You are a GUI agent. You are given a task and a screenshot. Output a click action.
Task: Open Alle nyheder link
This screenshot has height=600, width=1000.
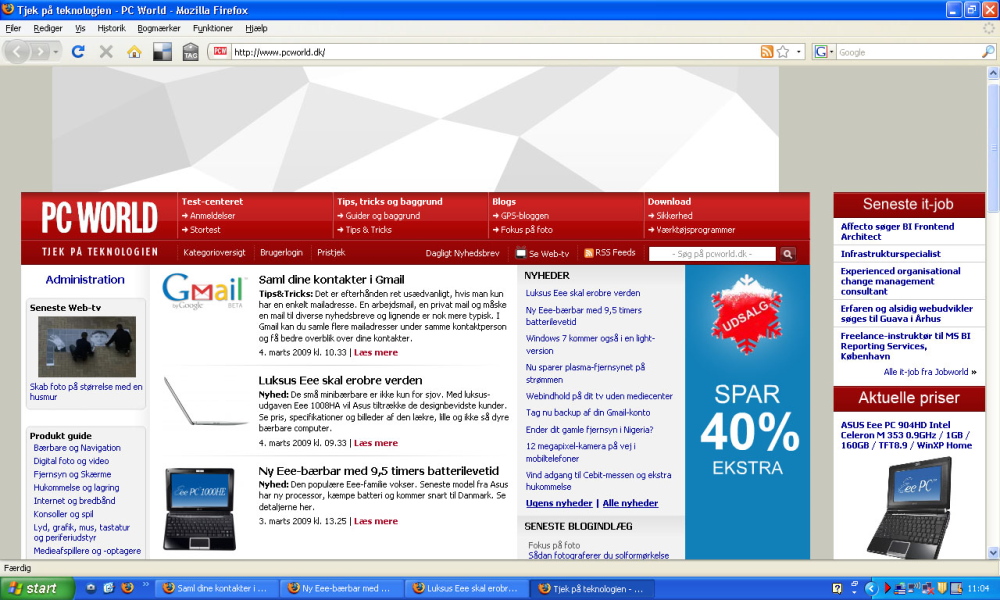coord(630,503)
